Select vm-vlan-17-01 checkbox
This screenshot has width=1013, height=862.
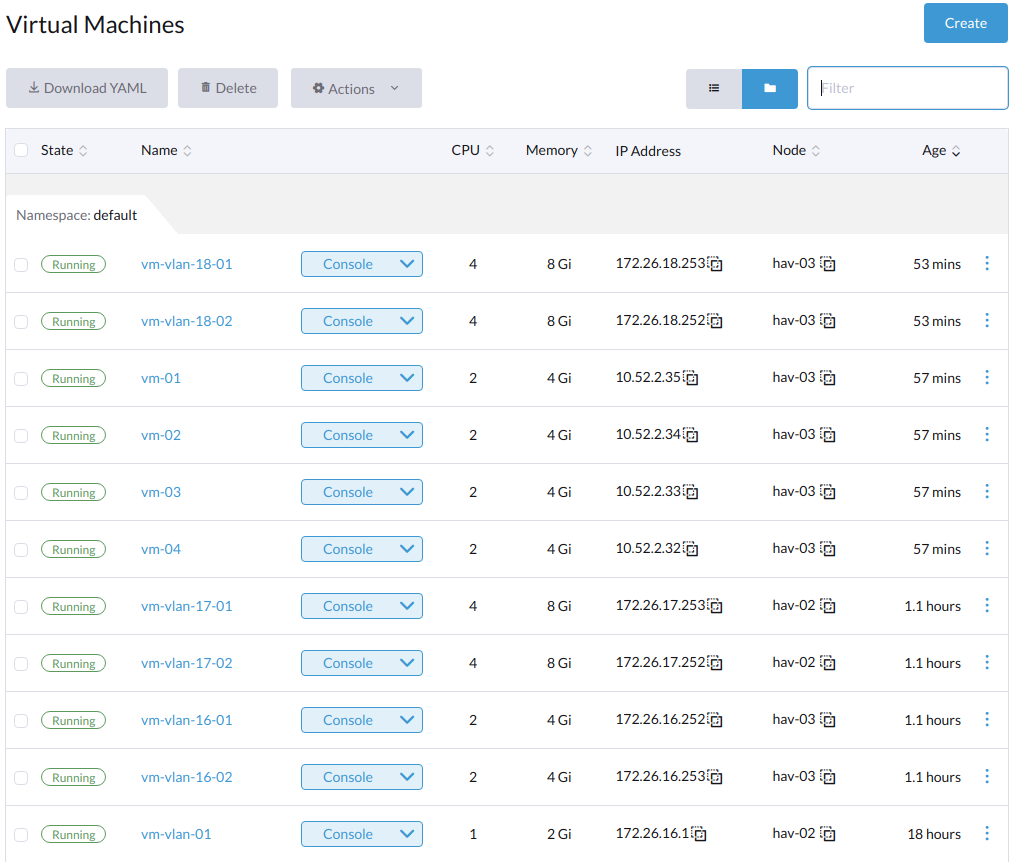21,607
